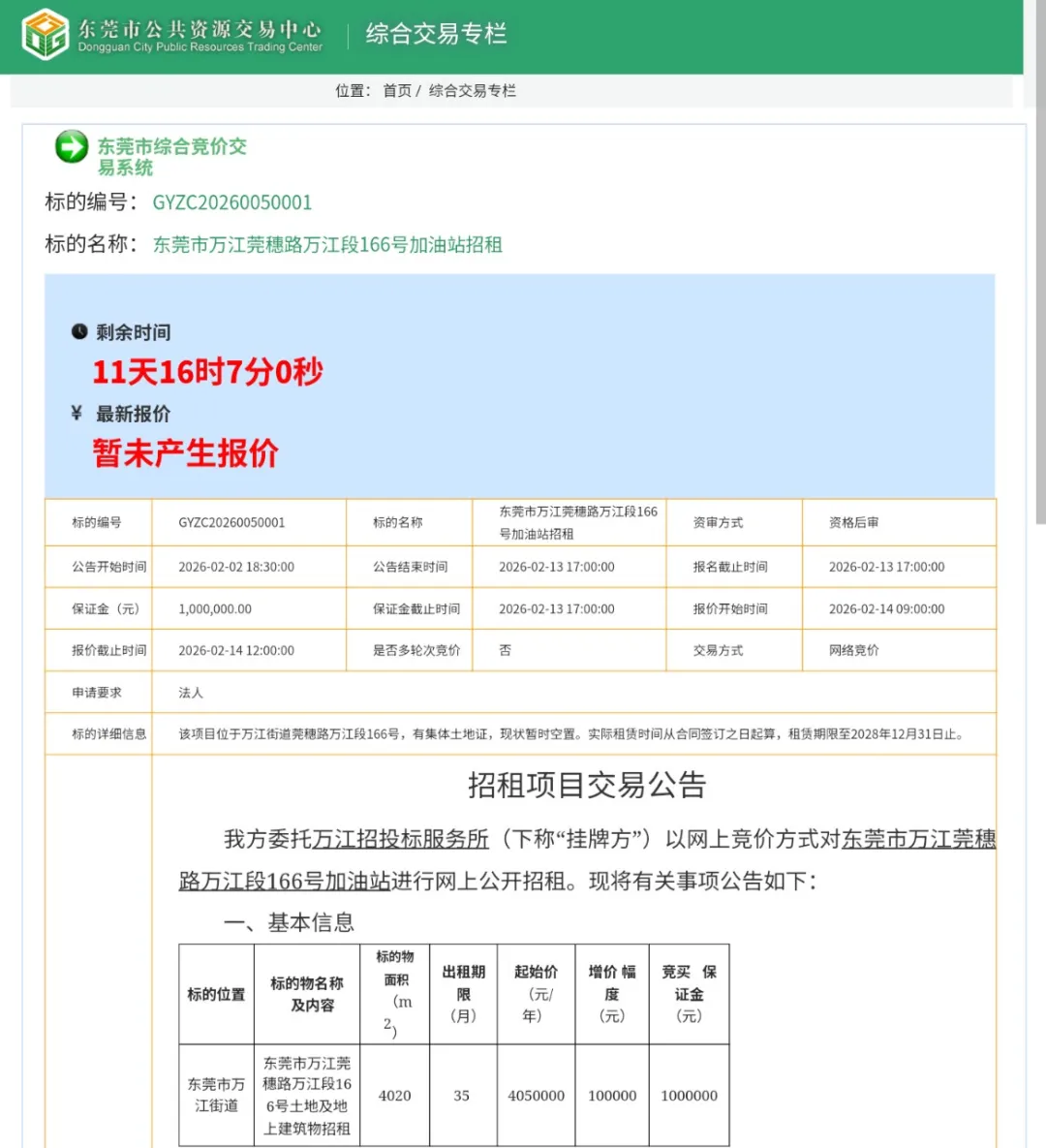Click the ¥ icon next to 最新报价
Viewport: 1046px width, 1148px height.
tap(77, 414)
